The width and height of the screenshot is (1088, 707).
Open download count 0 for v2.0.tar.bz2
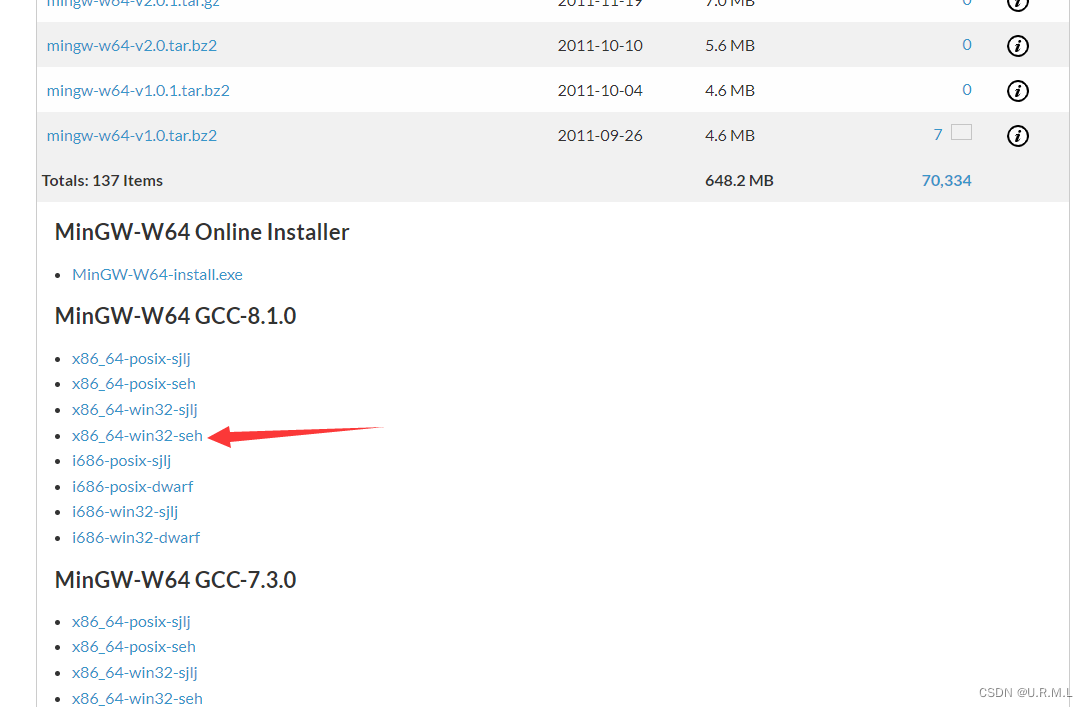click(967, 44)
